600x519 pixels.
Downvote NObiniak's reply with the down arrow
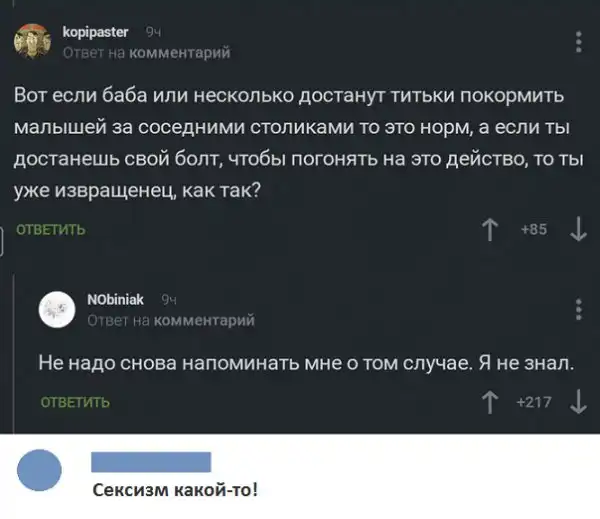pos(579,404)
